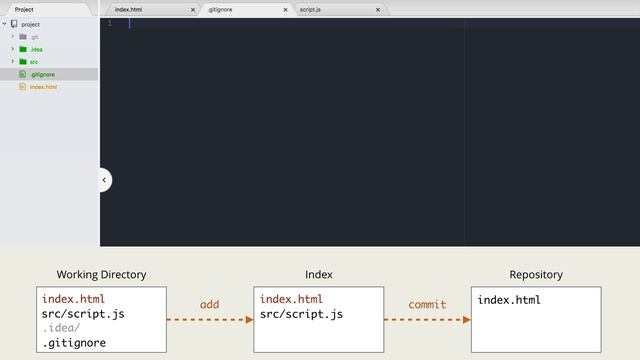Switch to the script.js editor tab
The height and width of the screenshot is (360, 640).
point(310,9)
